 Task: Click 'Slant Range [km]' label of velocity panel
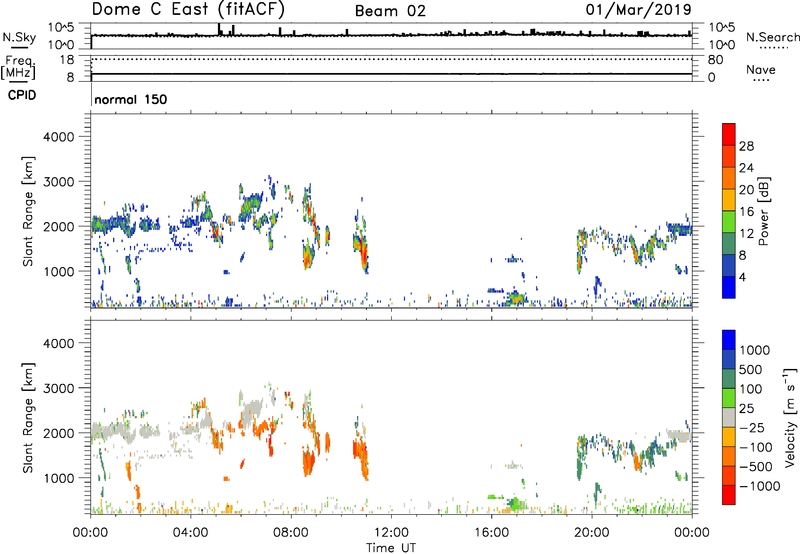coord(28,418)
